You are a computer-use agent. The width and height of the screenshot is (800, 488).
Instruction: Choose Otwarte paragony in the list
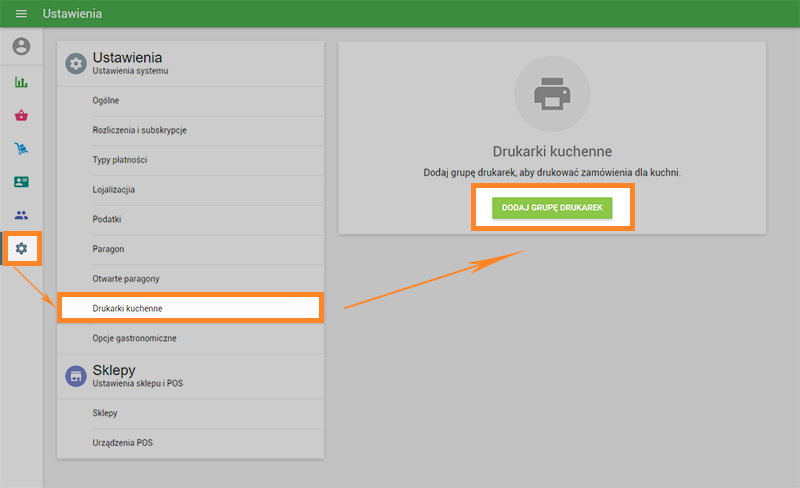tap(126, 278)
